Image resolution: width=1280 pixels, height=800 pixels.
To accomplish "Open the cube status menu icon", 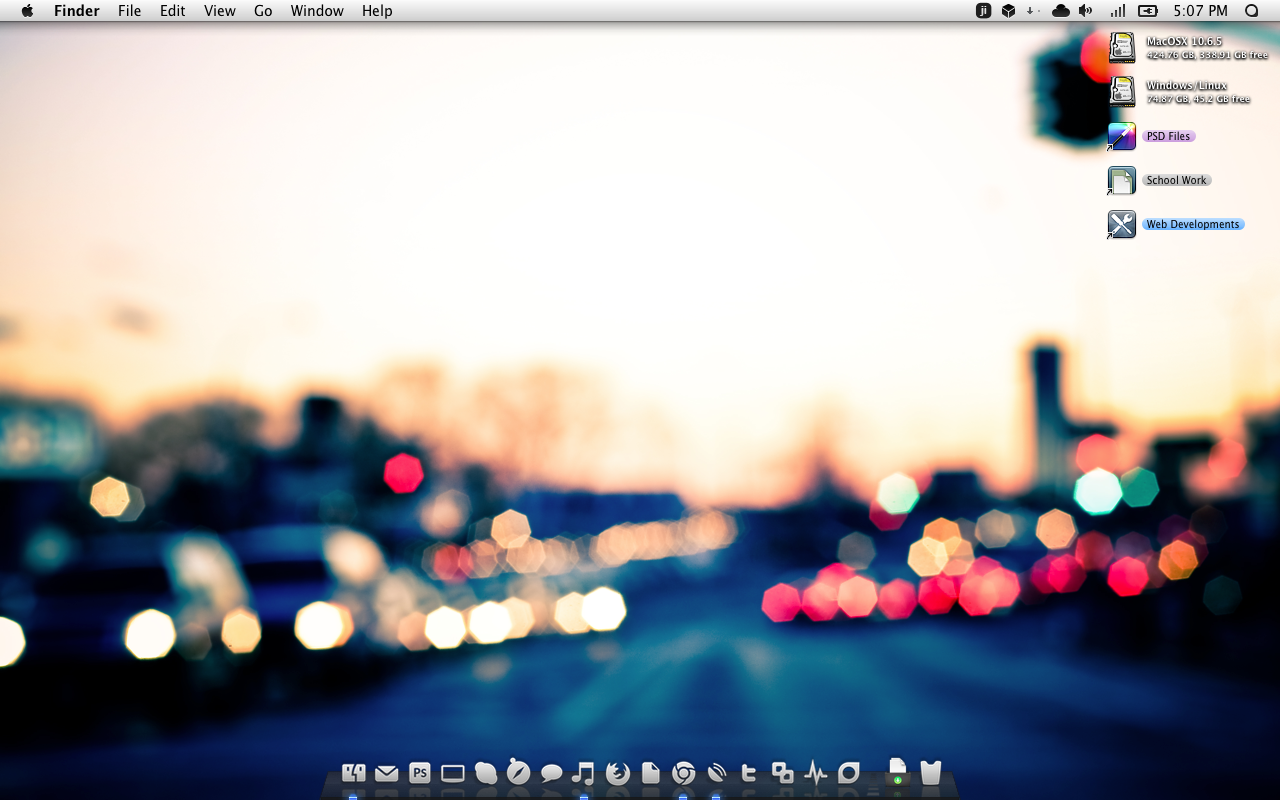I will coord(1009,11).
